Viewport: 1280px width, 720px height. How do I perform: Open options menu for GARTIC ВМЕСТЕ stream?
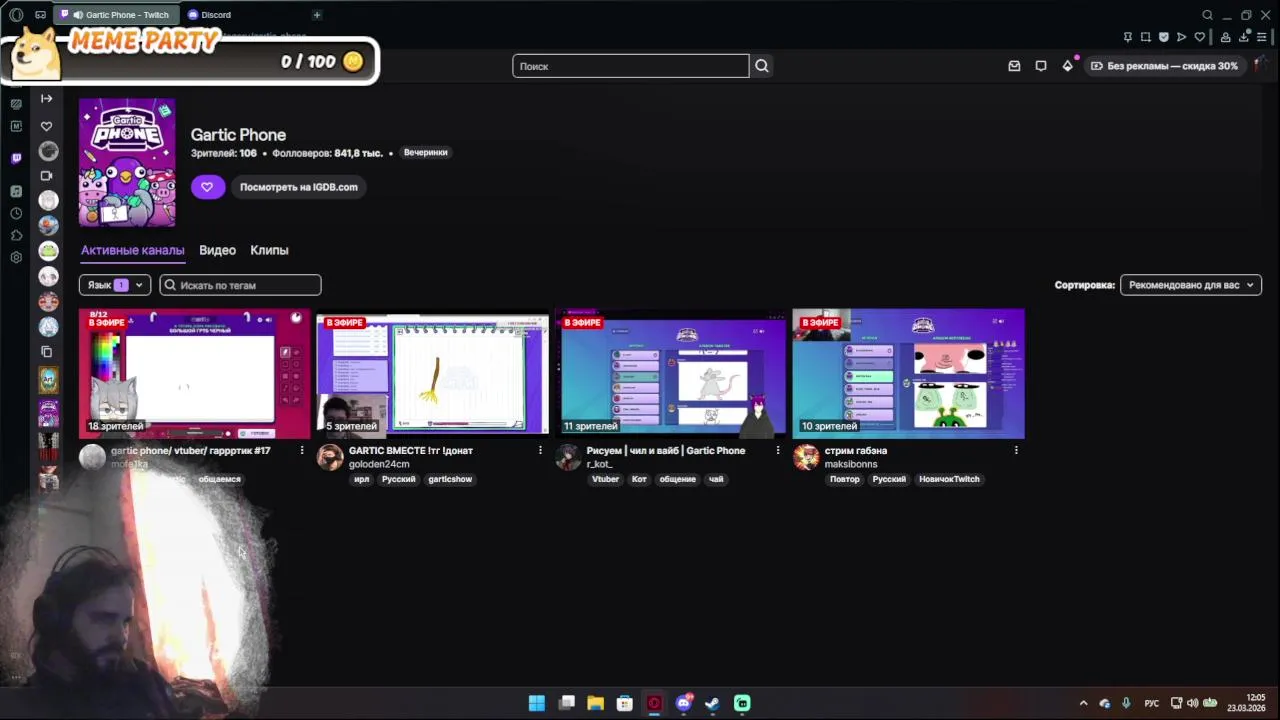pyautogui.click(x=540, y=451)
